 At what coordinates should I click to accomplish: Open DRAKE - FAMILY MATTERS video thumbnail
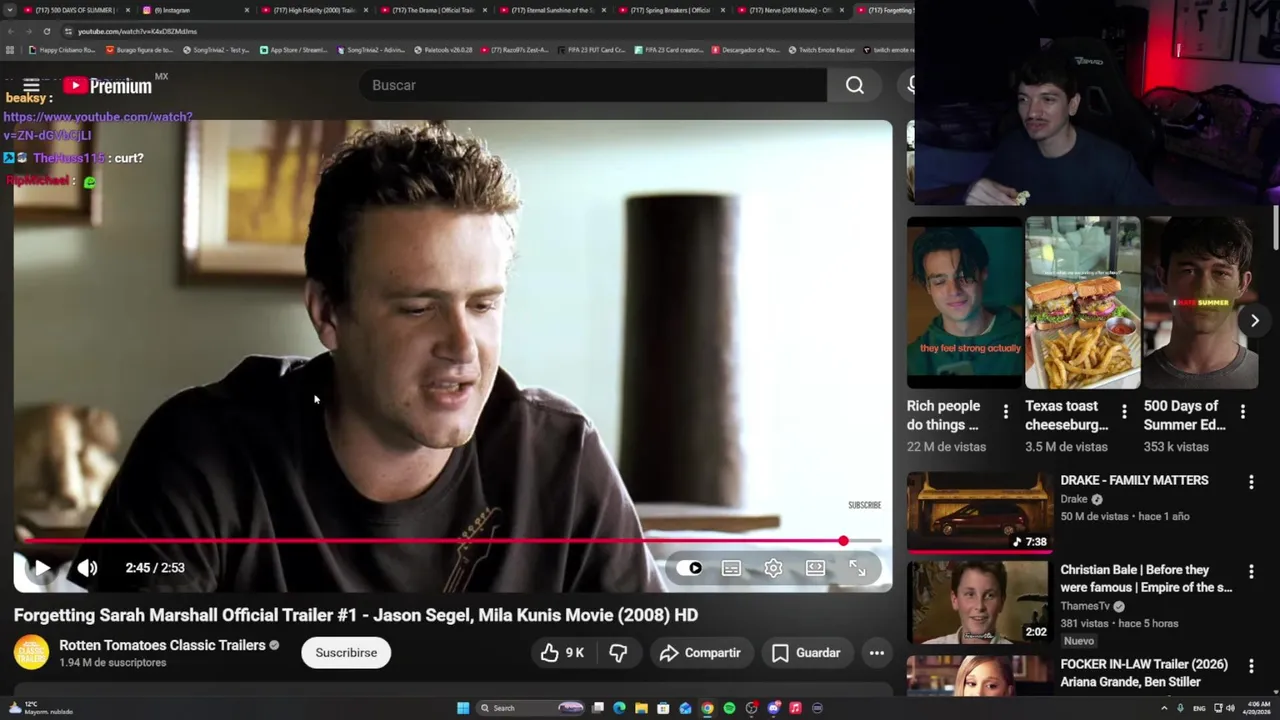pos(980,512)
